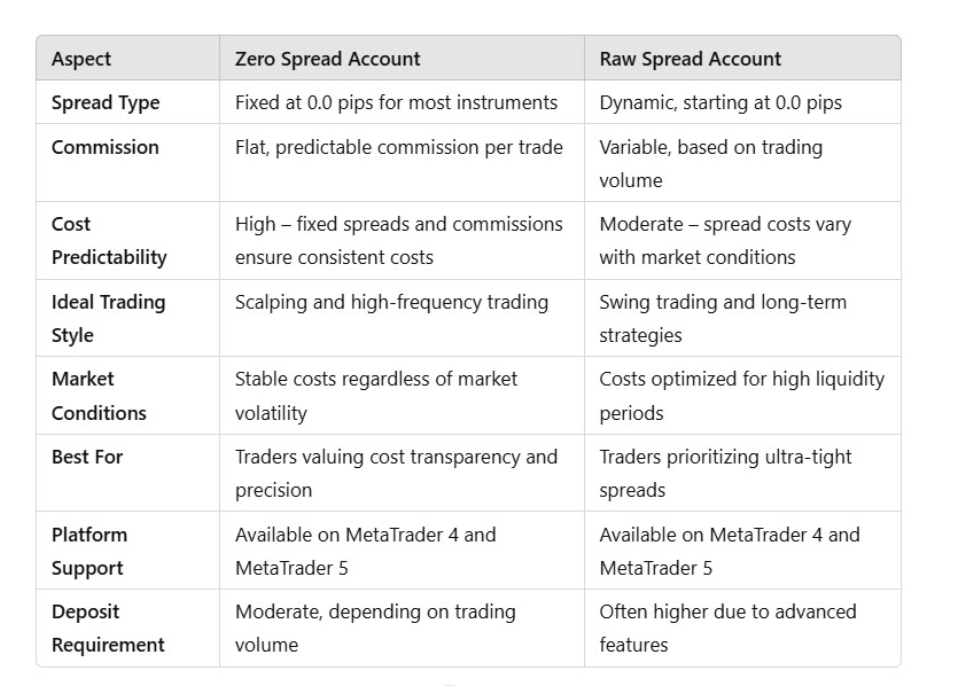
Task: Select the Market Conditions row label
Action: [99, 396]
